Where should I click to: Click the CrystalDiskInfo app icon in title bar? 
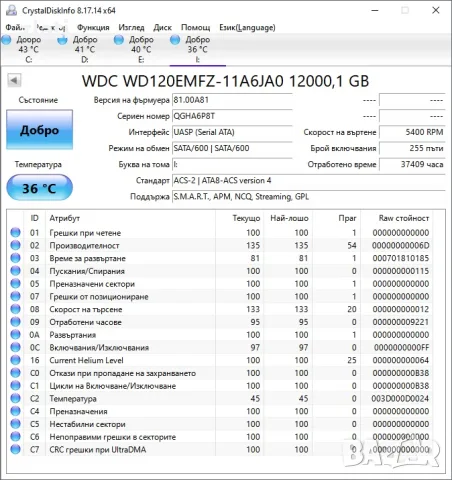pyautogui.click(x=11, y=10)
